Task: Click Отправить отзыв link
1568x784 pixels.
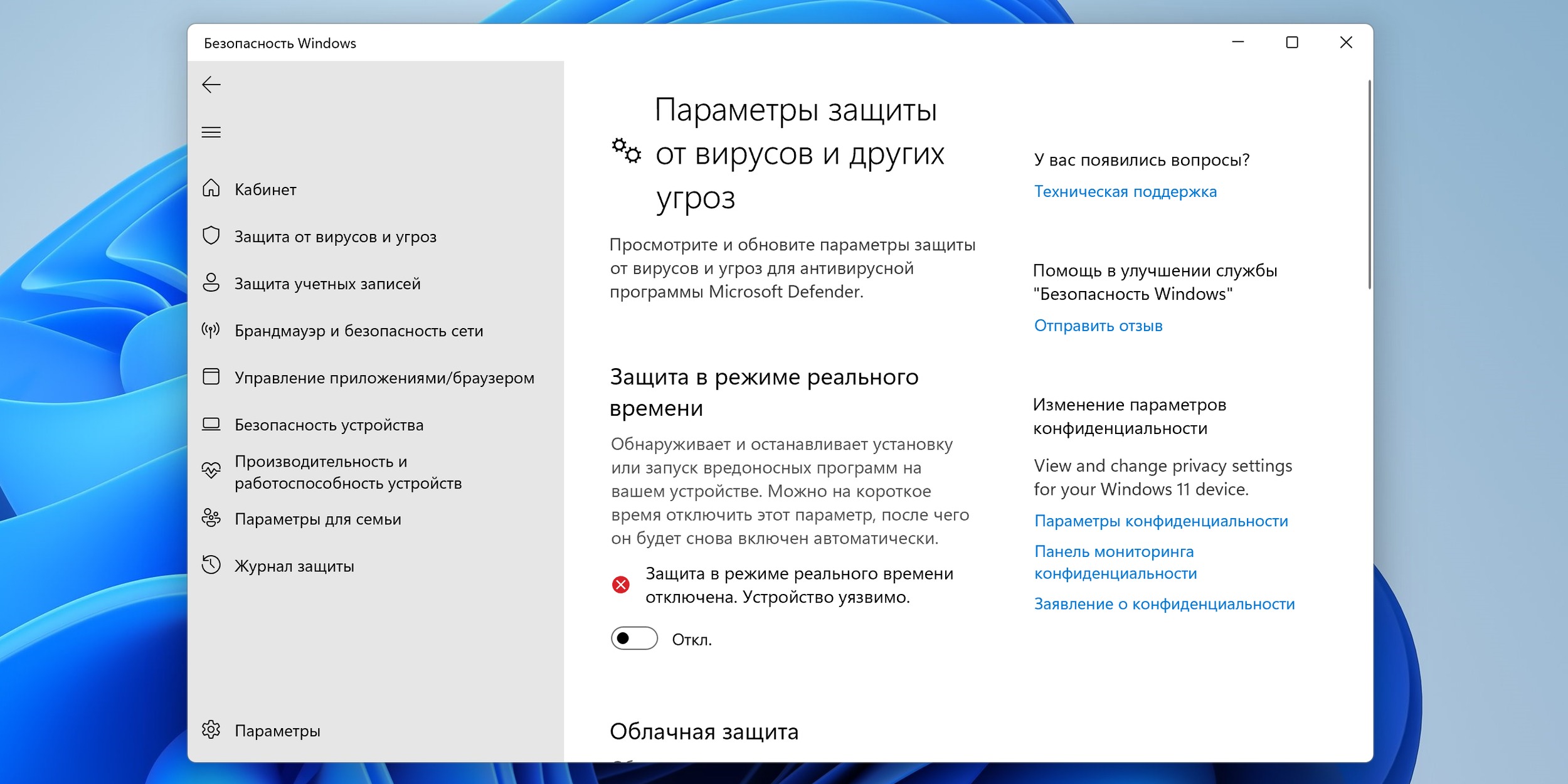Action: (1098, 326)
